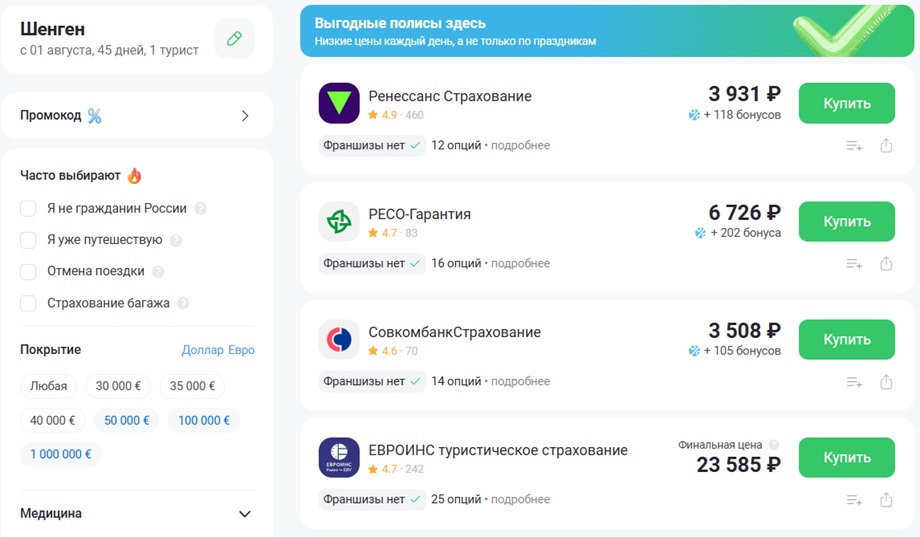This screenshot has width=920, height=537.
Task: Click Франшизы нет badge of ЕВРОИНС
Action: point(372,499)
